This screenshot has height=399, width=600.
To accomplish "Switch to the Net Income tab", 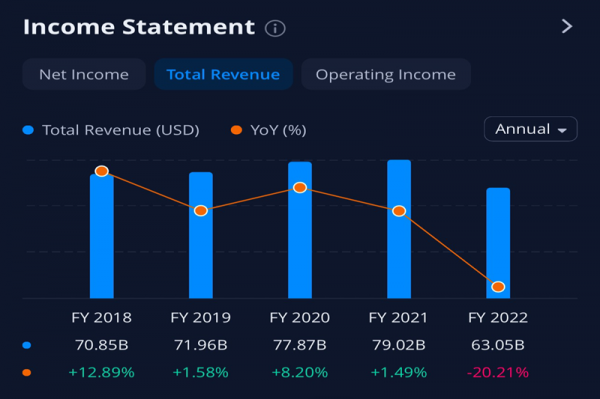I will point(84,74).
